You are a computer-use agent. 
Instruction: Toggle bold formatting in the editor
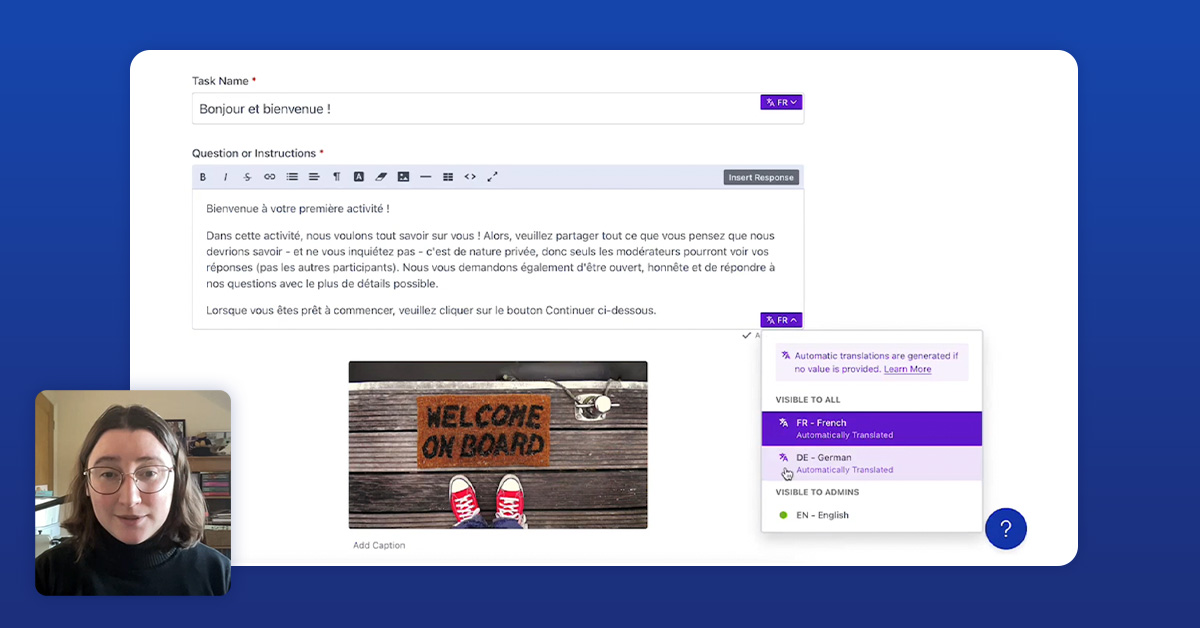(x=203, y=177)
